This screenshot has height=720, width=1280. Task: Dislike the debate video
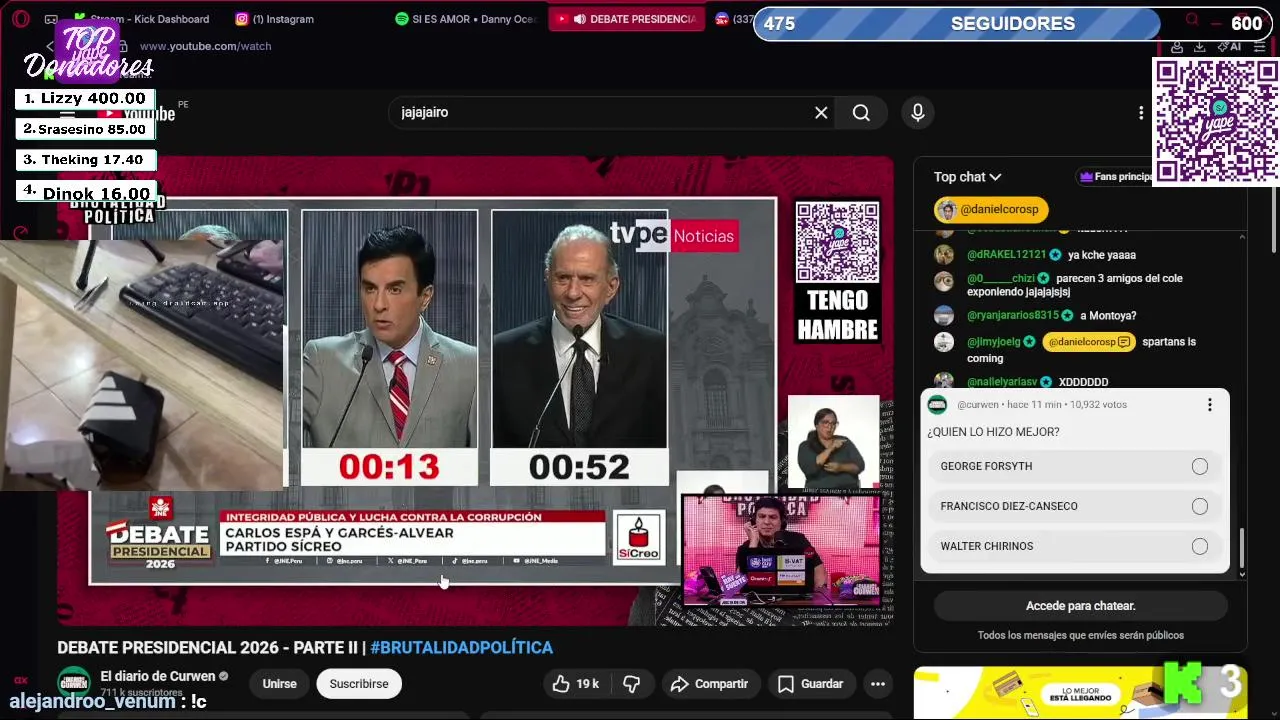click(x=631, y=684)
